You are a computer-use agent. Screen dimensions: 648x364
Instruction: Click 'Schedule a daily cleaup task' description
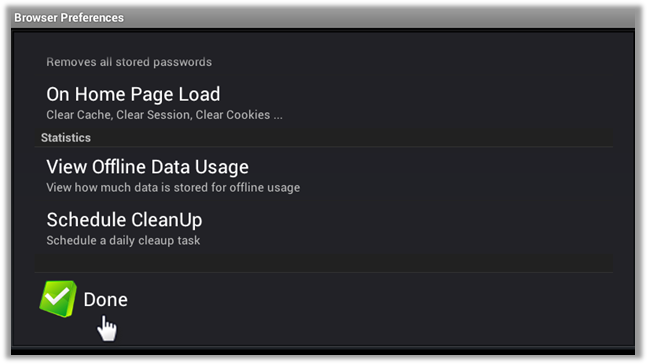pos(123,240)
